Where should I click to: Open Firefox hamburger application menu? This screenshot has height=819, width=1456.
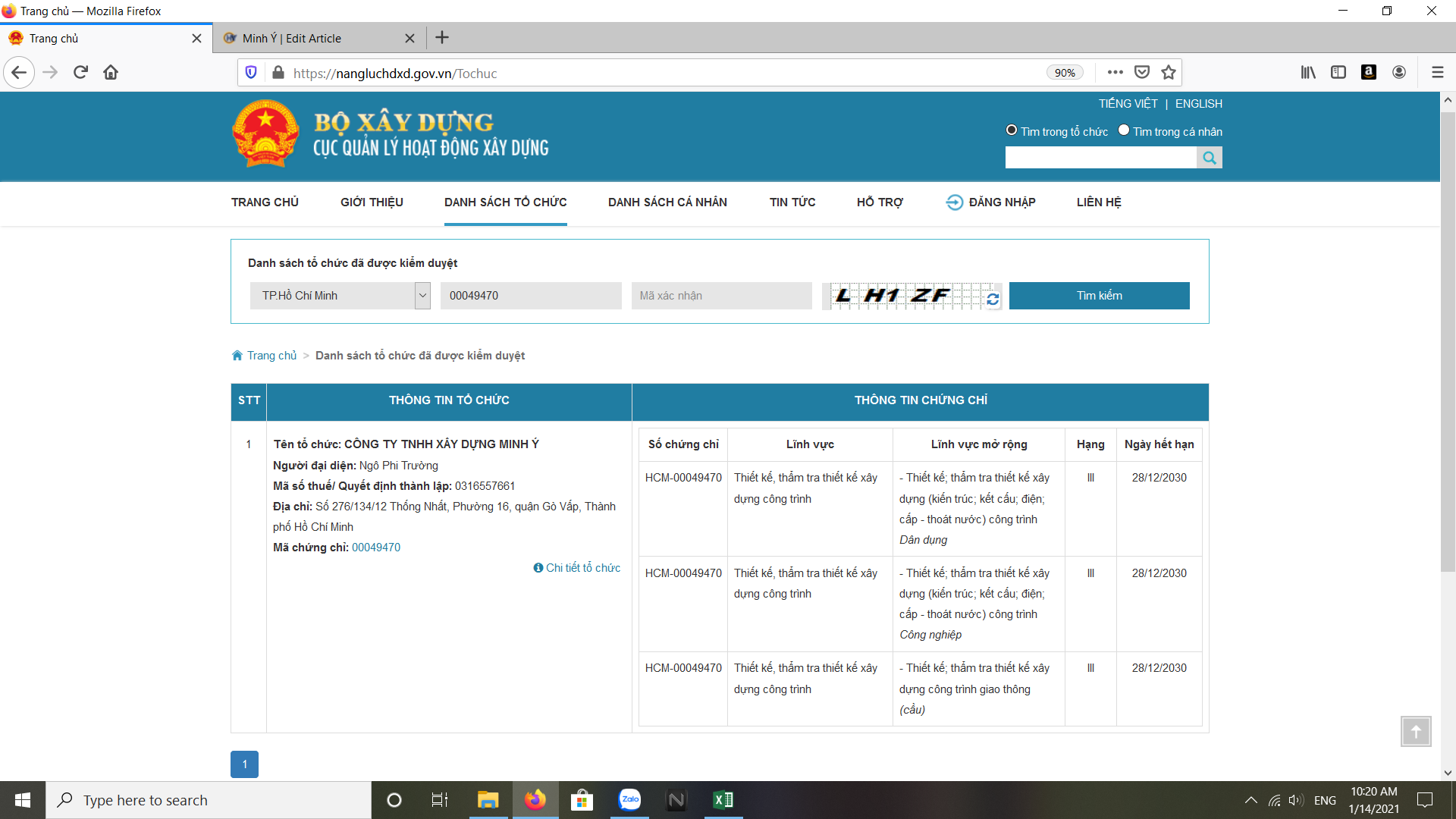point(1437,73)
